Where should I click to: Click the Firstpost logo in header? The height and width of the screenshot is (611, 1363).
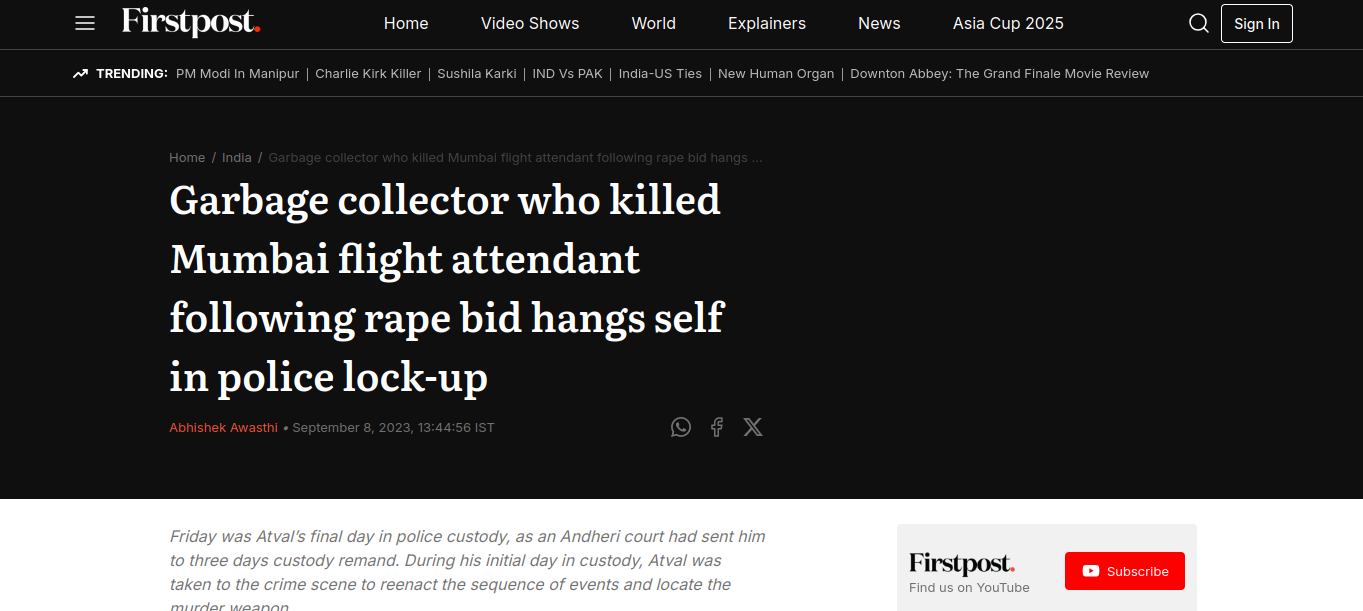point(191,22)
